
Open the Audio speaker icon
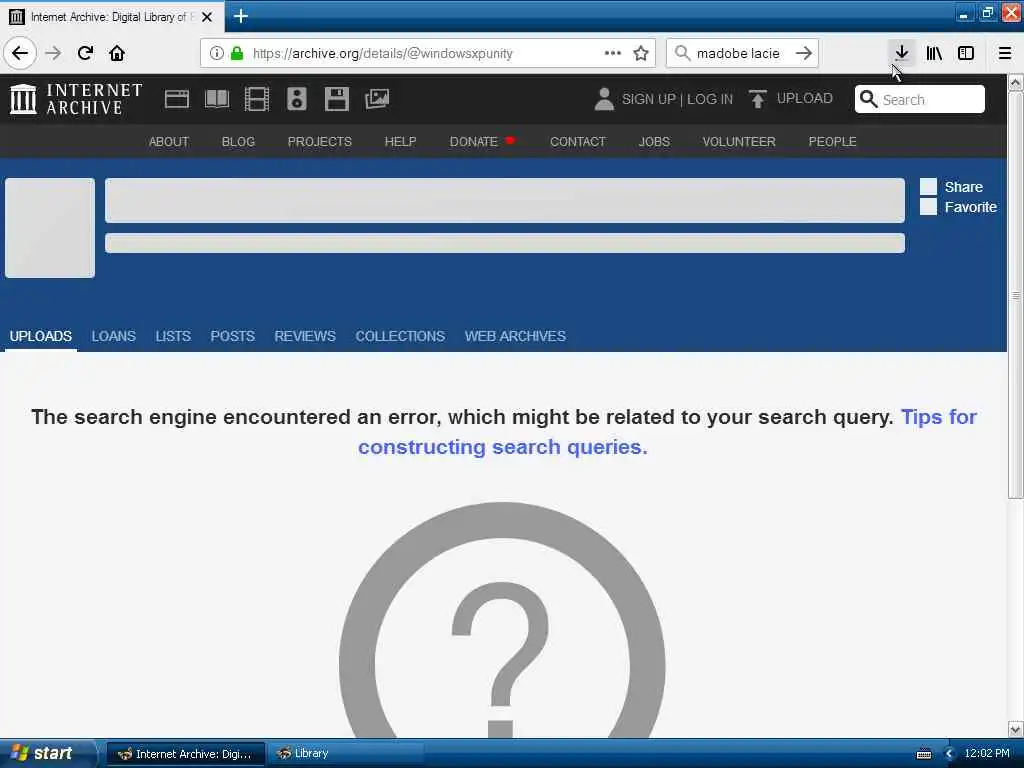pyautogui.click(x=296, y=99)
